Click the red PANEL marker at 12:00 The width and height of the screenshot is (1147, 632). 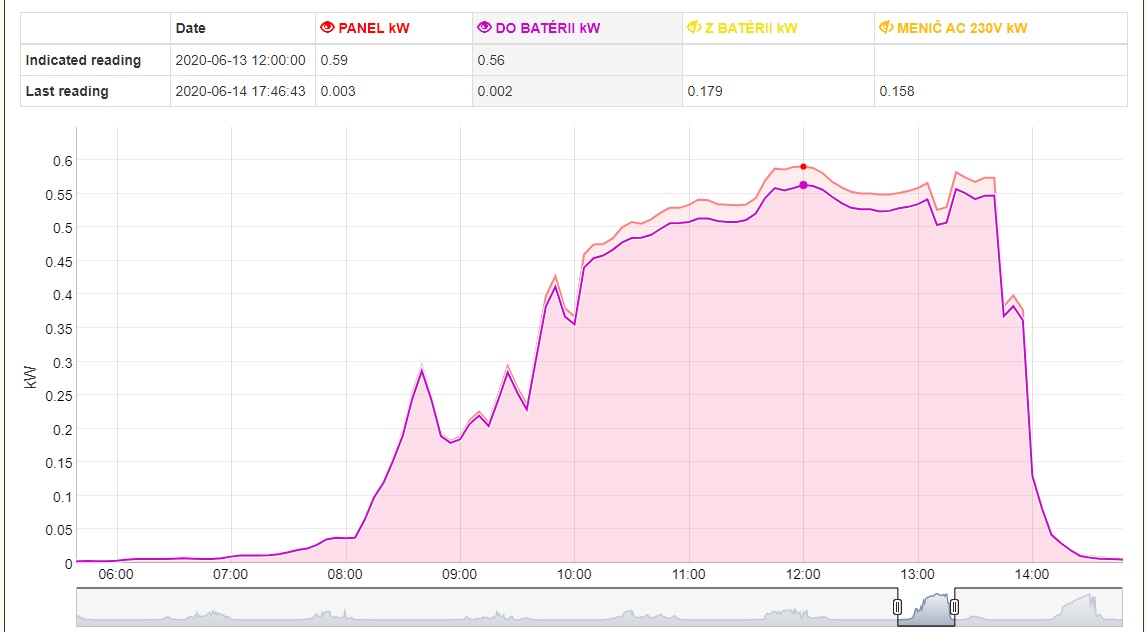point(803,167)
